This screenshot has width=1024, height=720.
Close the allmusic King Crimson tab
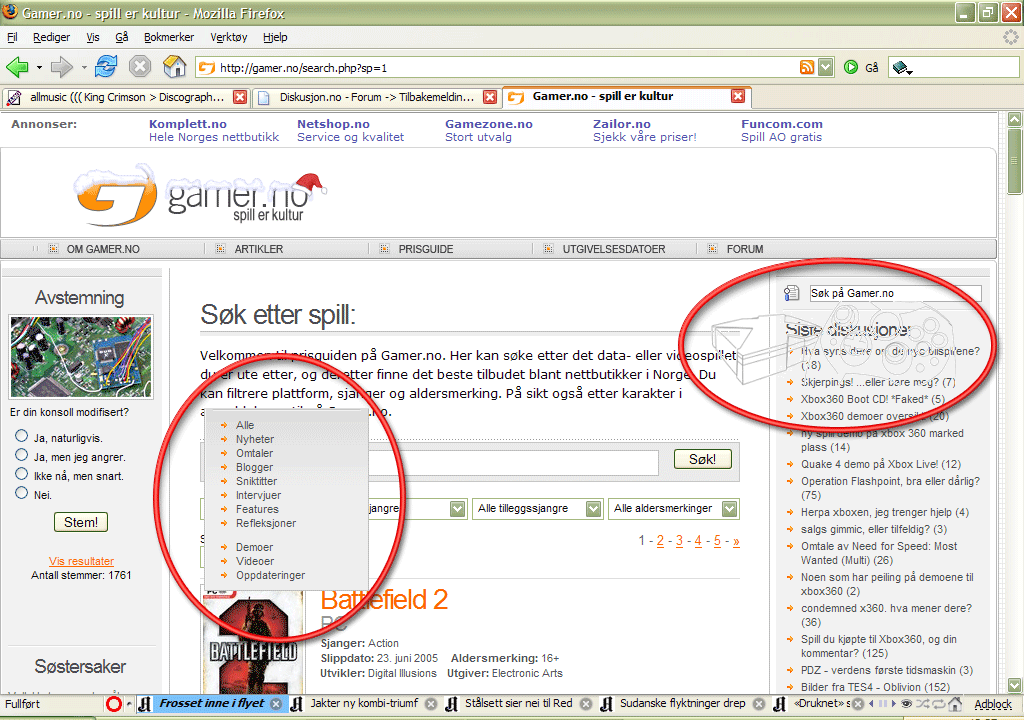click(240, 97)
